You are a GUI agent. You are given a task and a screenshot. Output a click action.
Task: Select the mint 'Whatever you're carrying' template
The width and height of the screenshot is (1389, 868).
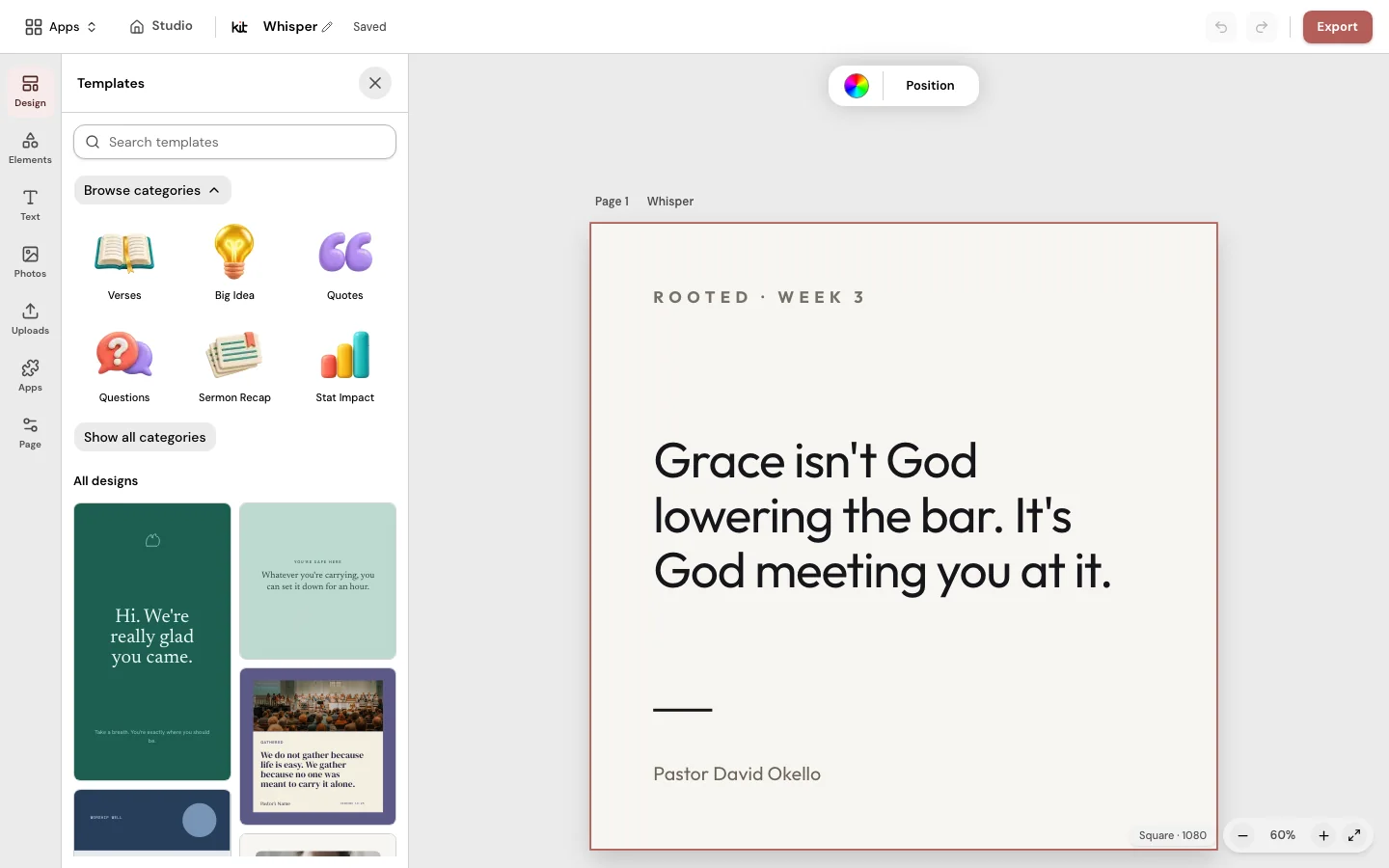click(x=317, y=581)
